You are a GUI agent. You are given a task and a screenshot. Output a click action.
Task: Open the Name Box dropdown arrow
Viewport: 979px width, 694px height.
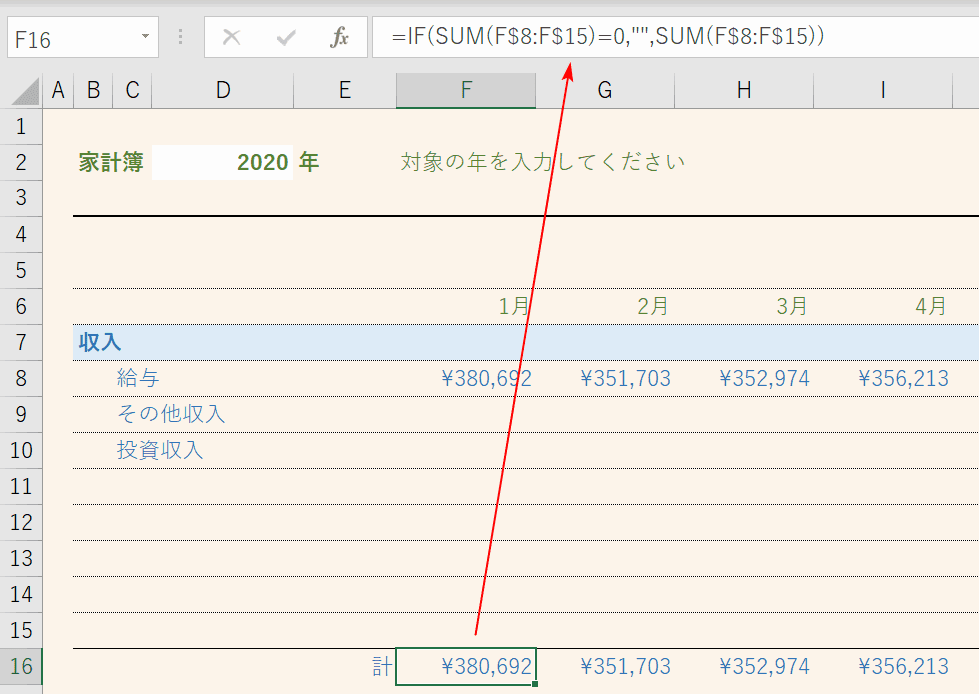click(145, 37)
